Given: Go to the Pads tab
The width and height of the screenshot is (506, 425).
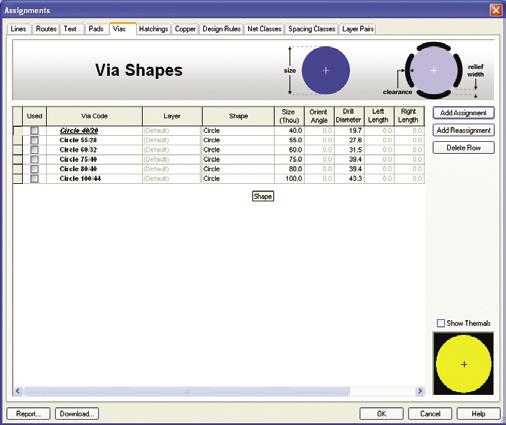Looking at the screenshot, I should (96, 29).
